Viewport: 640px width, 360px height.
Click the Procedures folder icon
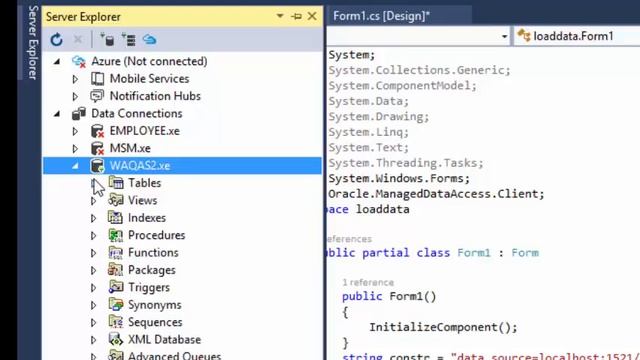coord(116,235)
